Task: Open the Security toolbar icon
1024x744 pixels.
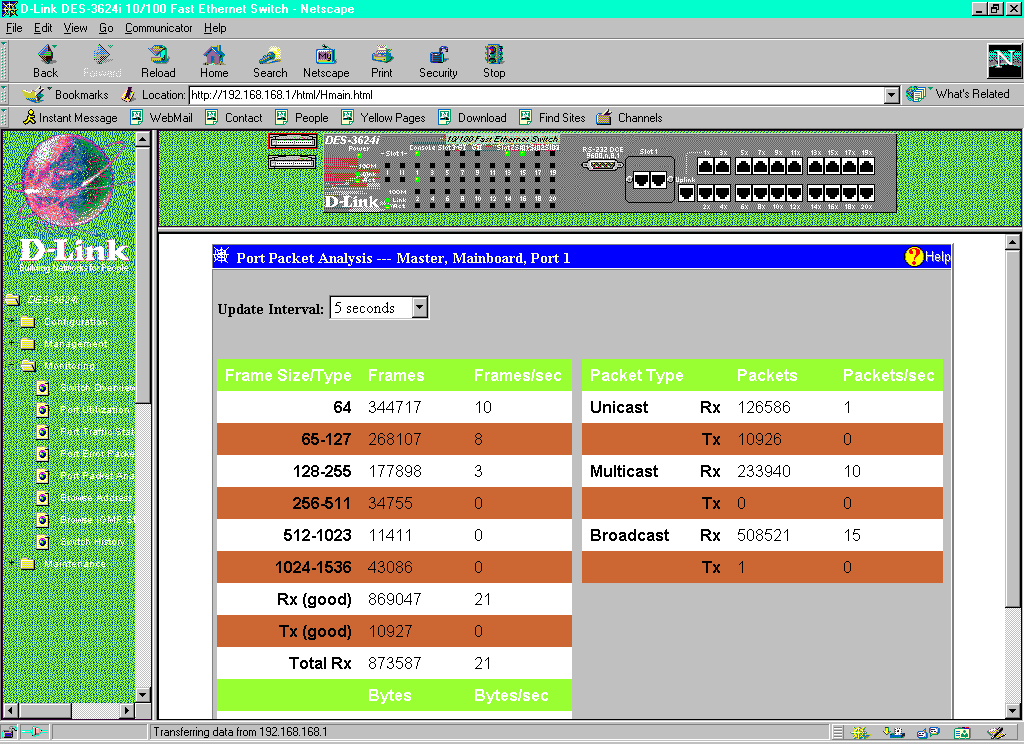Action: [x=438, y=60]
